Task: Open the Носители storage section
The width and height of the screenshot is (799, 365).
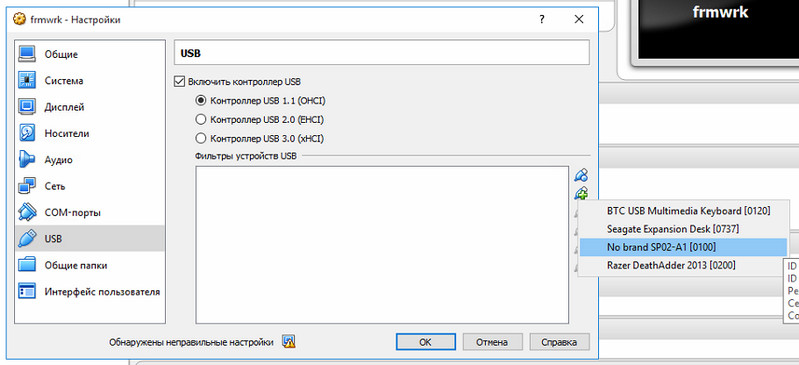Action: click(x=90, y=134)
